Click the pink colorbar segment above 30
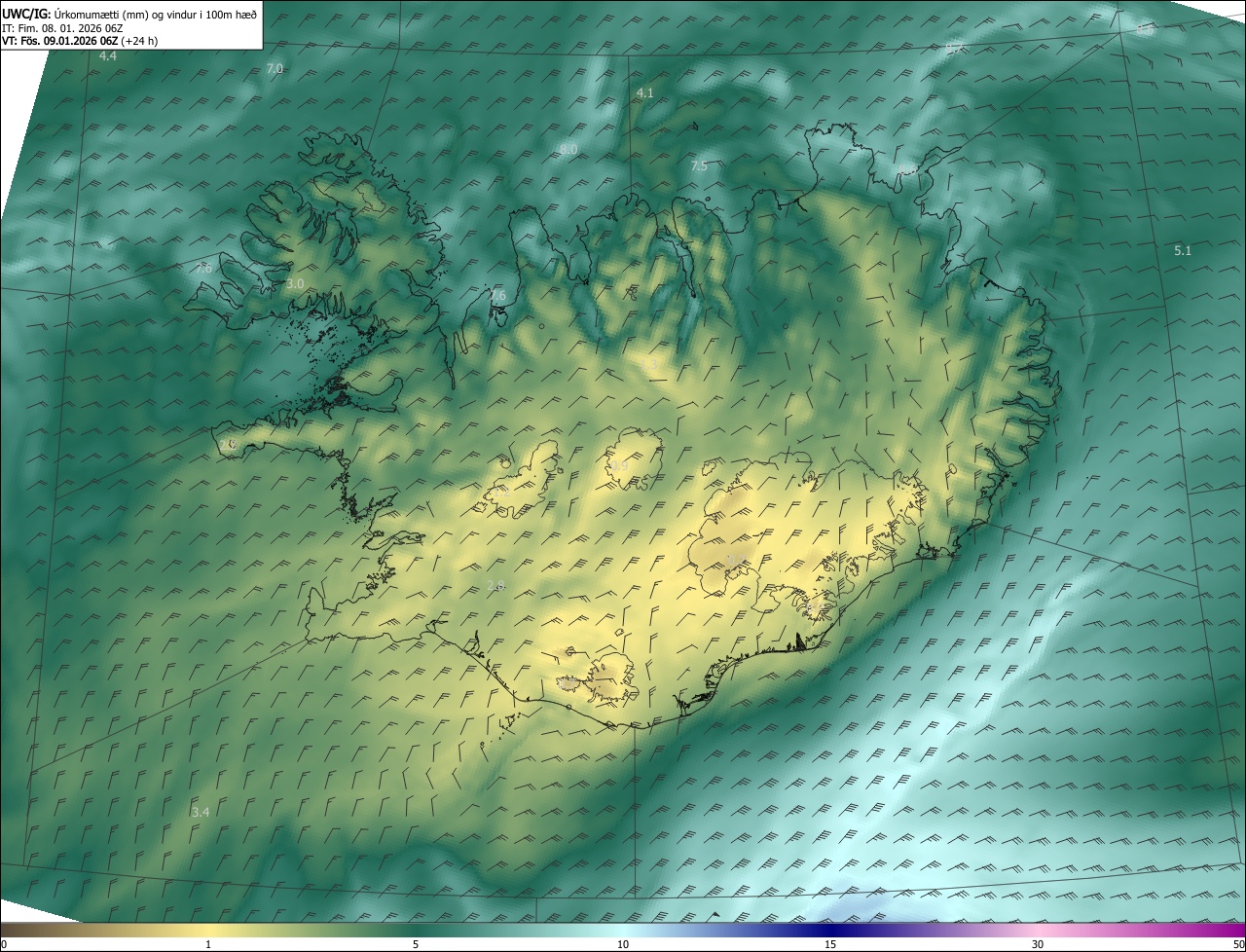Screen dimensions: 1246x952 click(1038, 930)
